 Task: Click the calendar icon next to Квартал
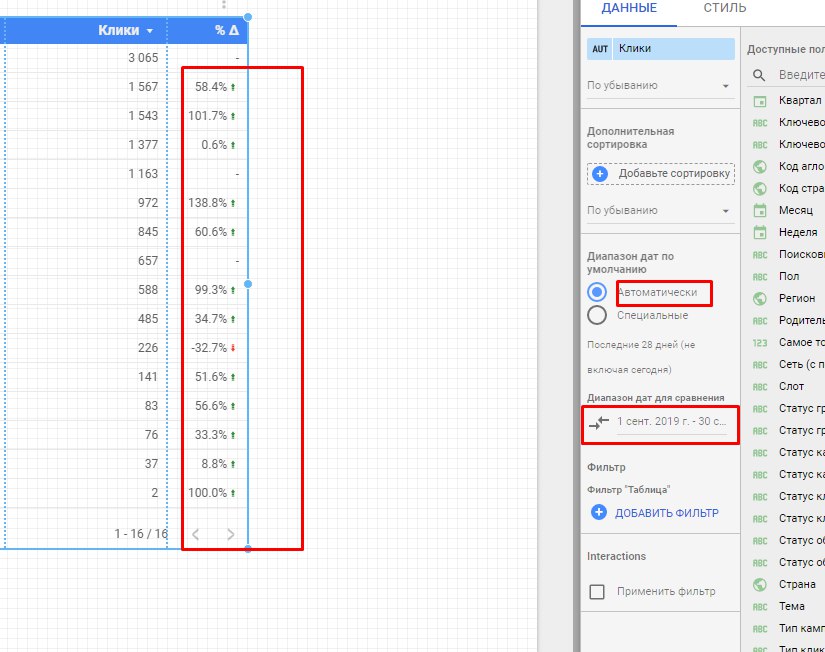click(760, 101)
